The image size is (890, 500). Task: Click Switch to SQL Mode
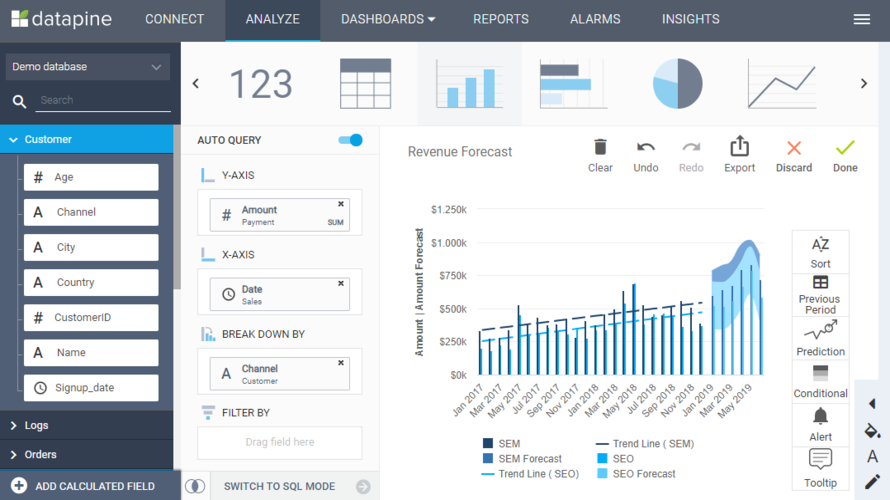(x=280, y=486)
